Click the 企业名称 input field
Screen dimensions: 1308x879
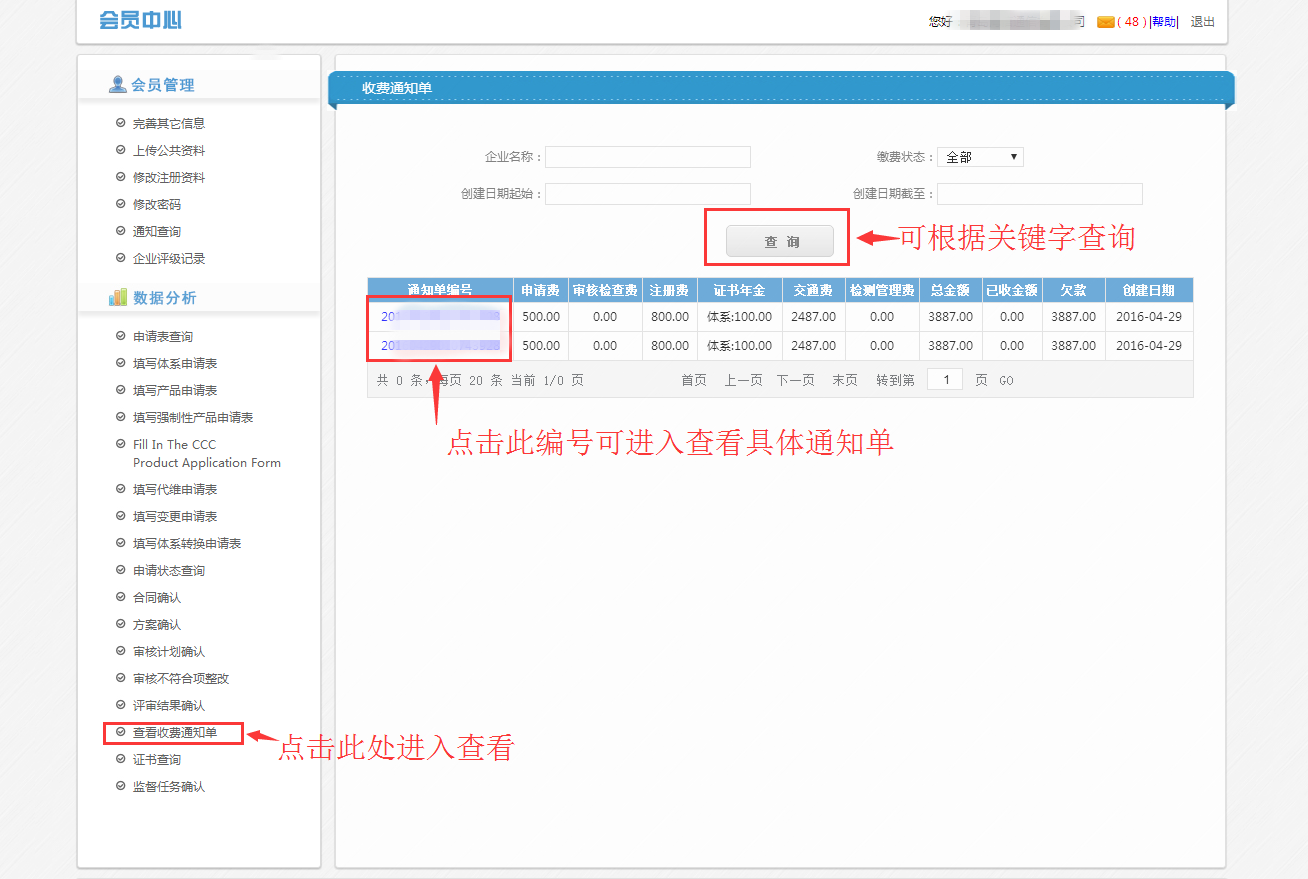pyautogui.click(x=647, y=157)
